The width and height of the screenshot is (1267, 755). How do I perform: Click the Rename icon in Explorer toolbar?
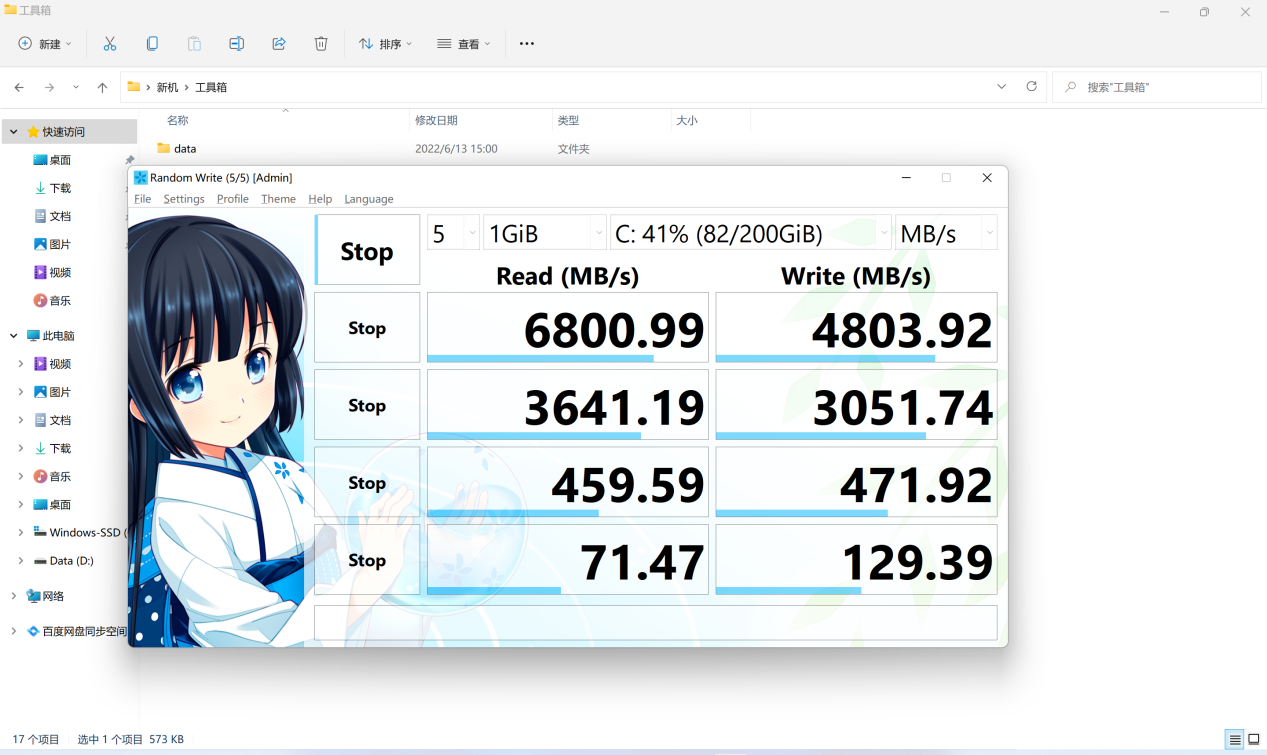[236, 44]
